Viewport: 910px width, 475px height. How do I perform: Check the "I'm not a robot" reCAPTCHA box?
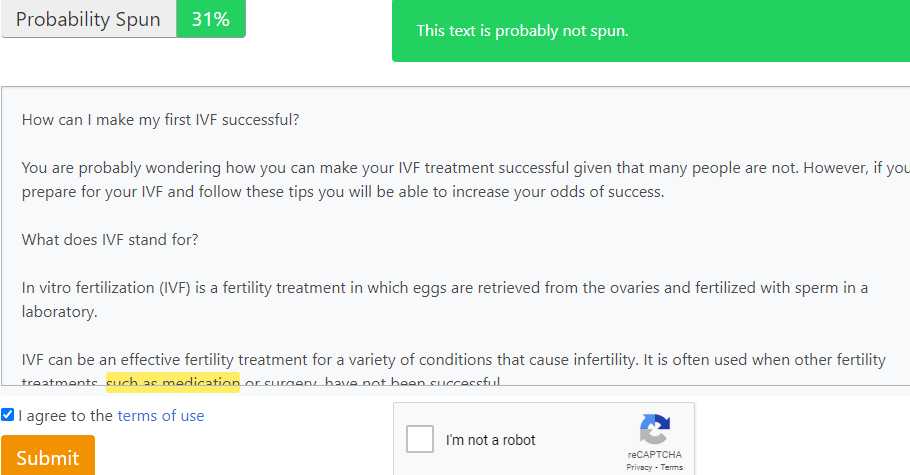421,439
